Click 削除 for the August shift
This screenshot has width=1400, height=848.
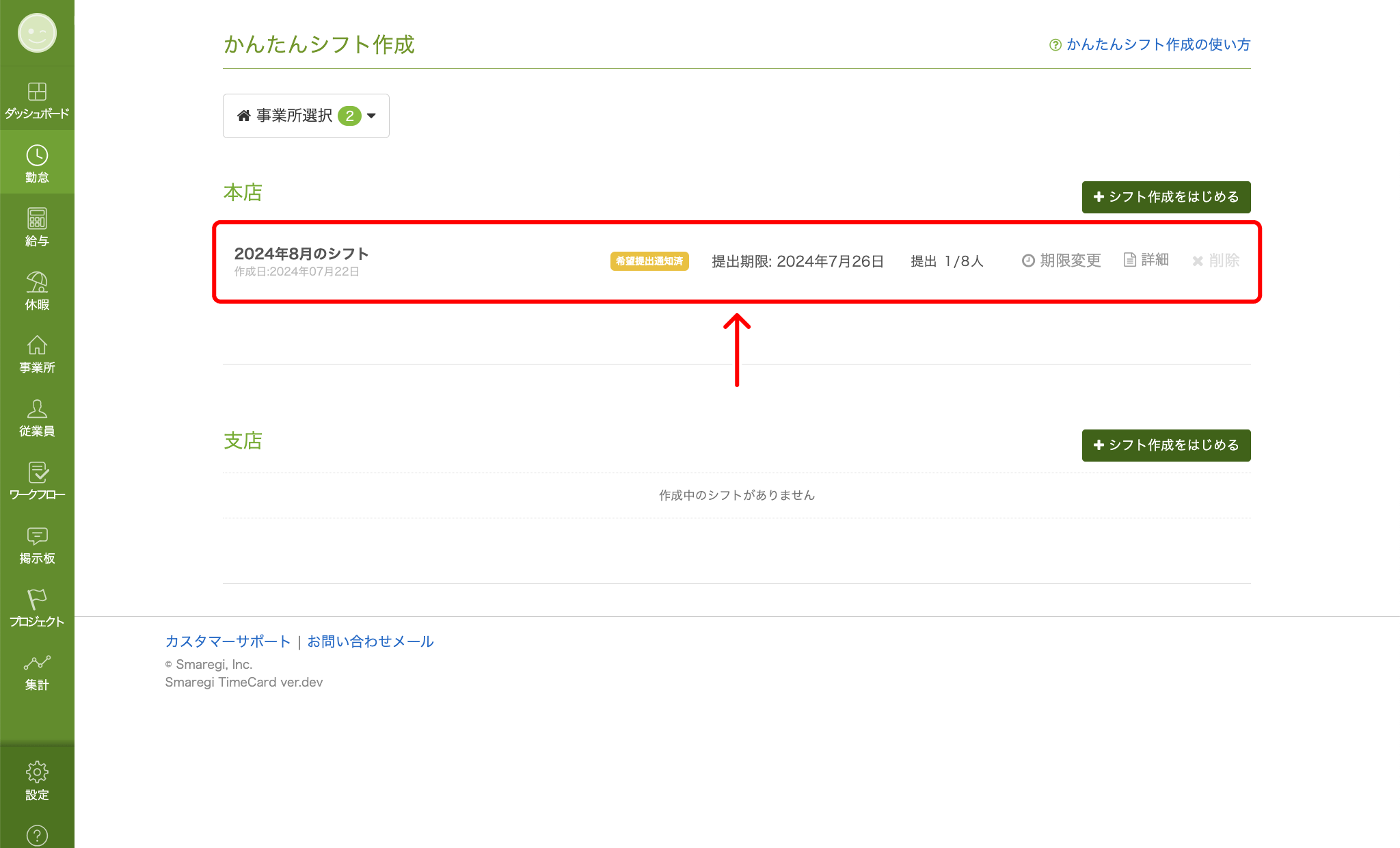(1215, 261)
